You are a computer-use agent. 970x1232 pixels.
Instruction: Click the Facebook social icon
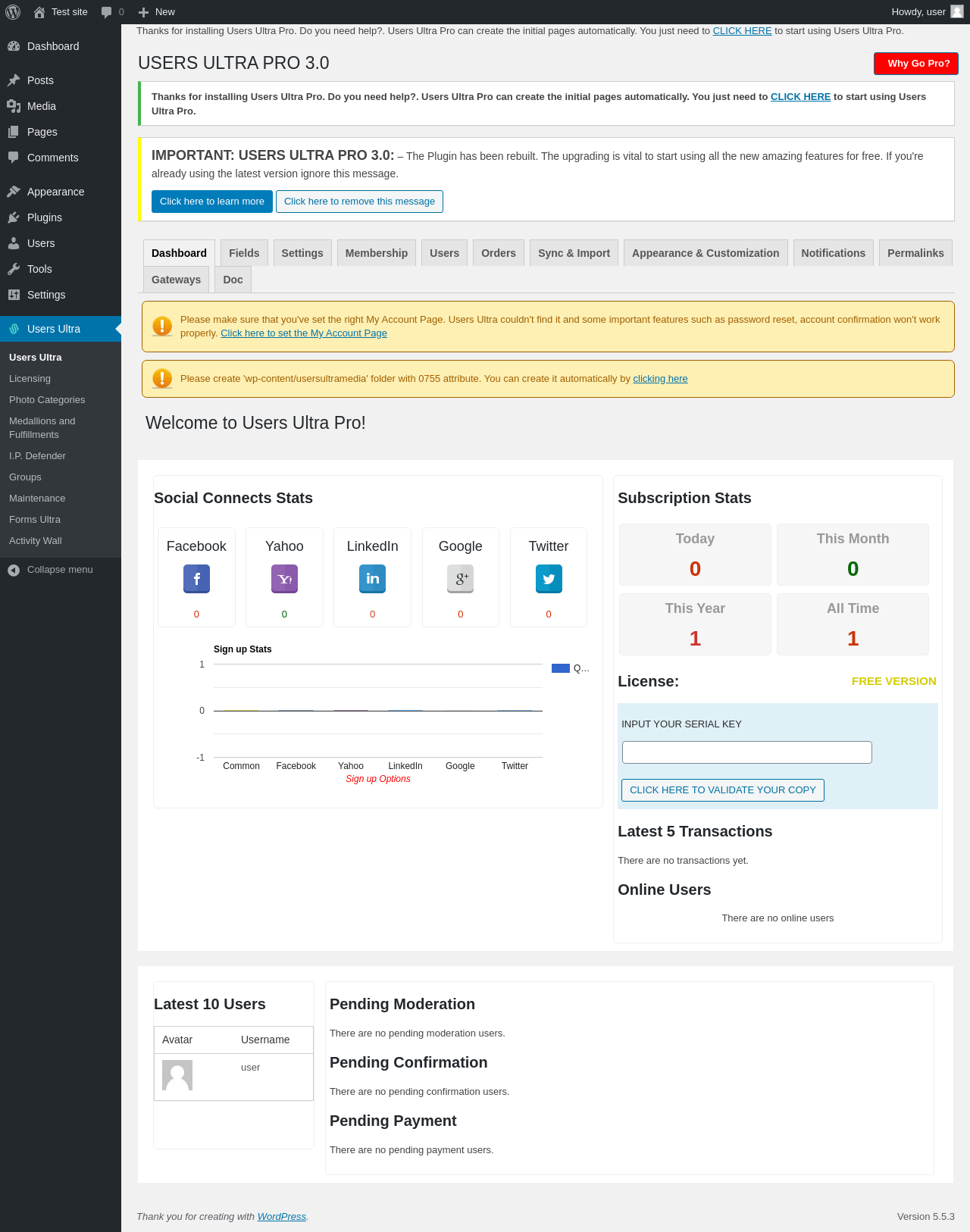196,579
